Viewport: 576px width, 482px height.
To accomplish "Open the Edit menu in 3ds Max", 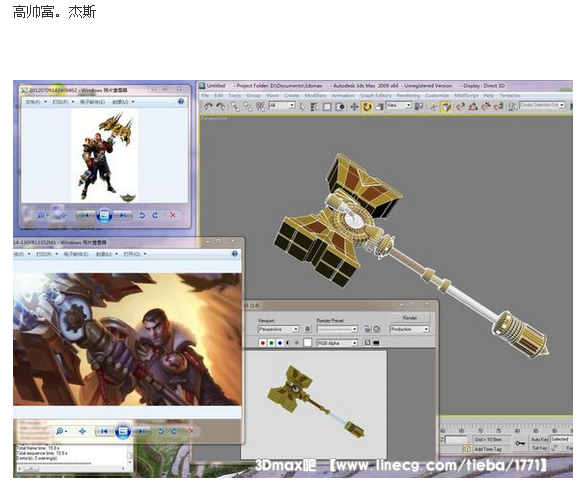I will tap(219, 95).
